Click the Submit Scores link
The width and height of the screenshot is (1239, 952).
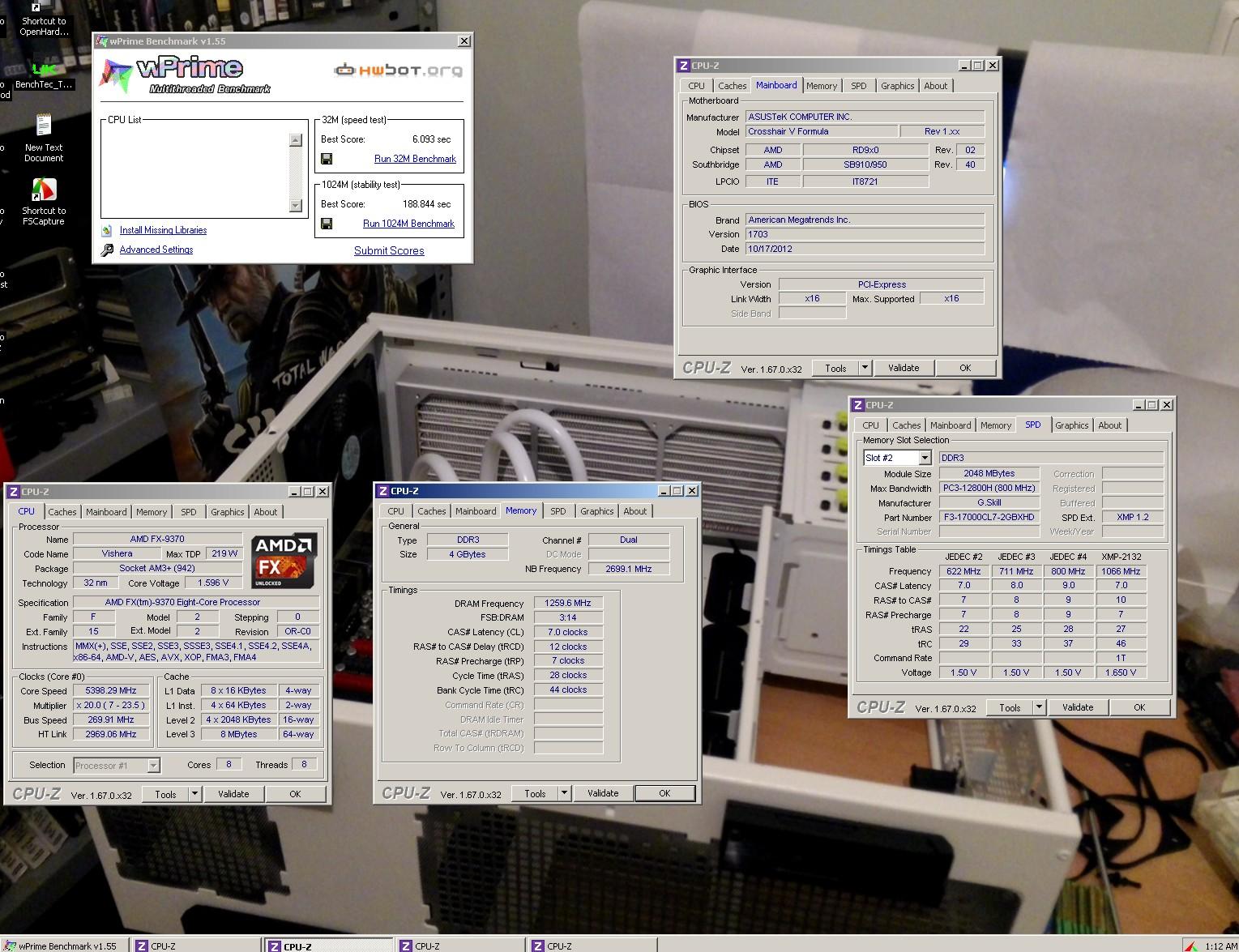[389, 250]
